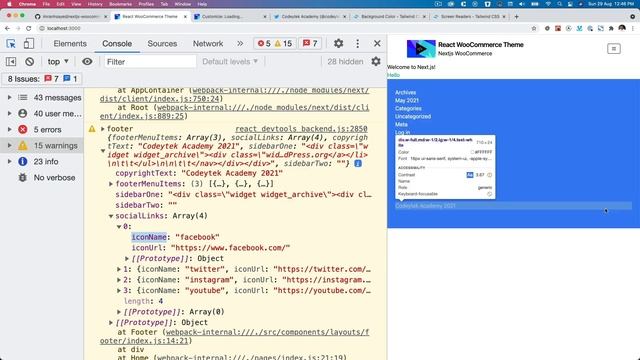Expand the 23 info group arrow

click(x=9, y=161)
